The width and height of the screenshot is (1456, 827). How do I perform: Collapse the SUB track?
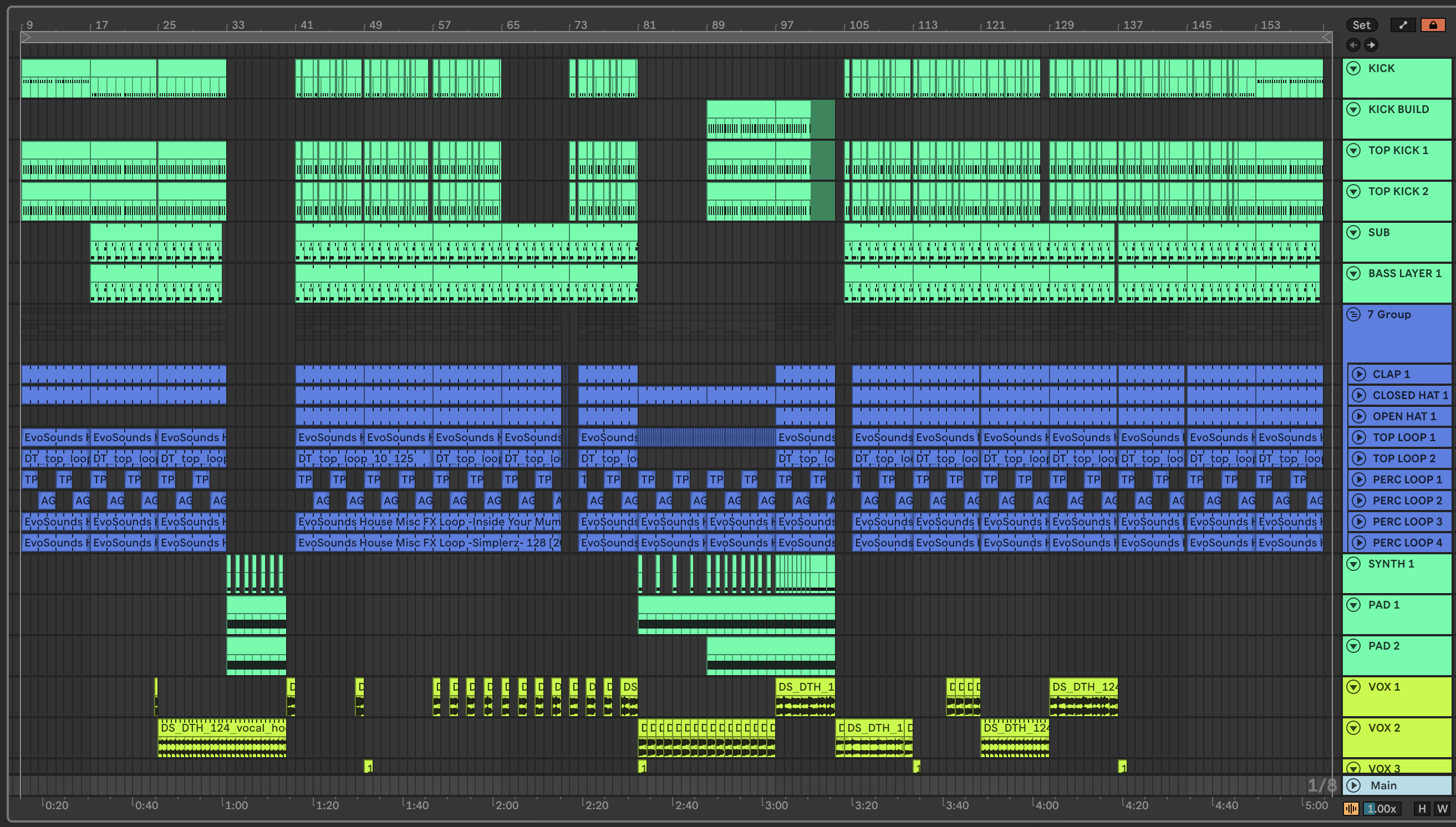1354,232
